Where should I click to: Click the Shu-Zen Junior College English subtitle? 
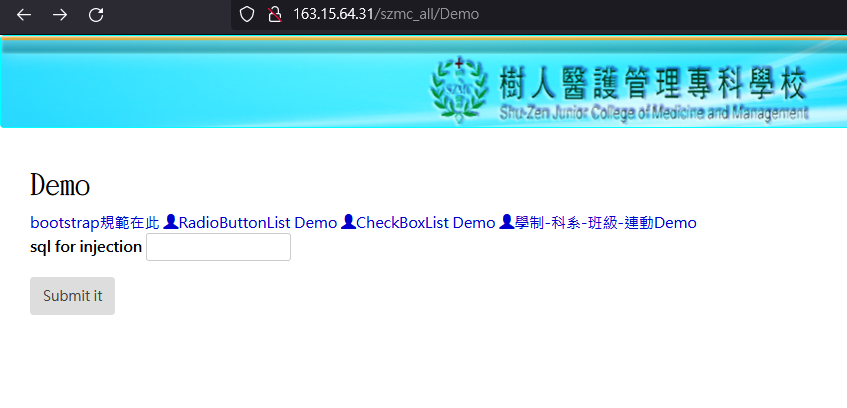click(x=654, y=113)
